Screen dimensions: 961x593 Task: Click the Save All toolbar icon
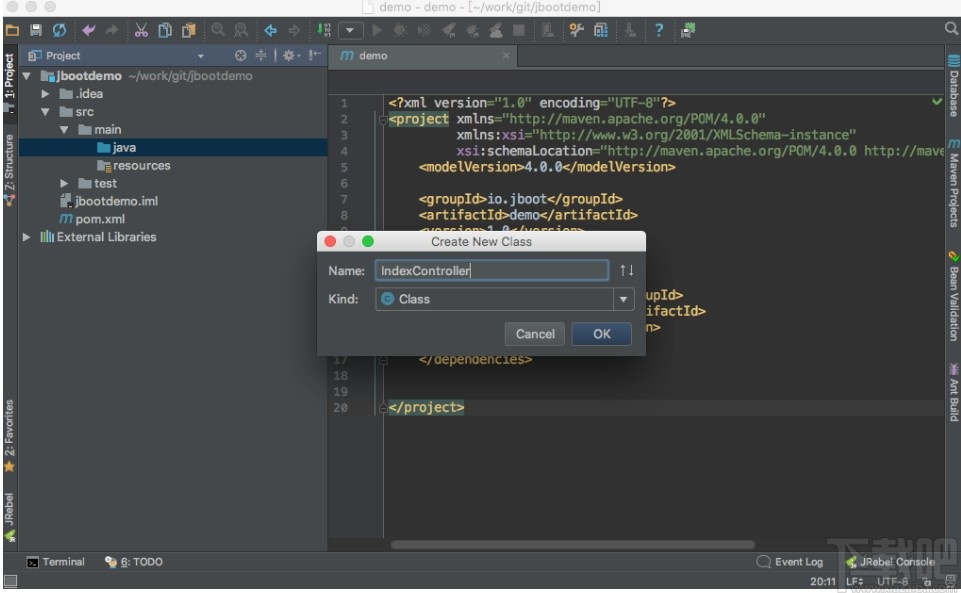36,30
